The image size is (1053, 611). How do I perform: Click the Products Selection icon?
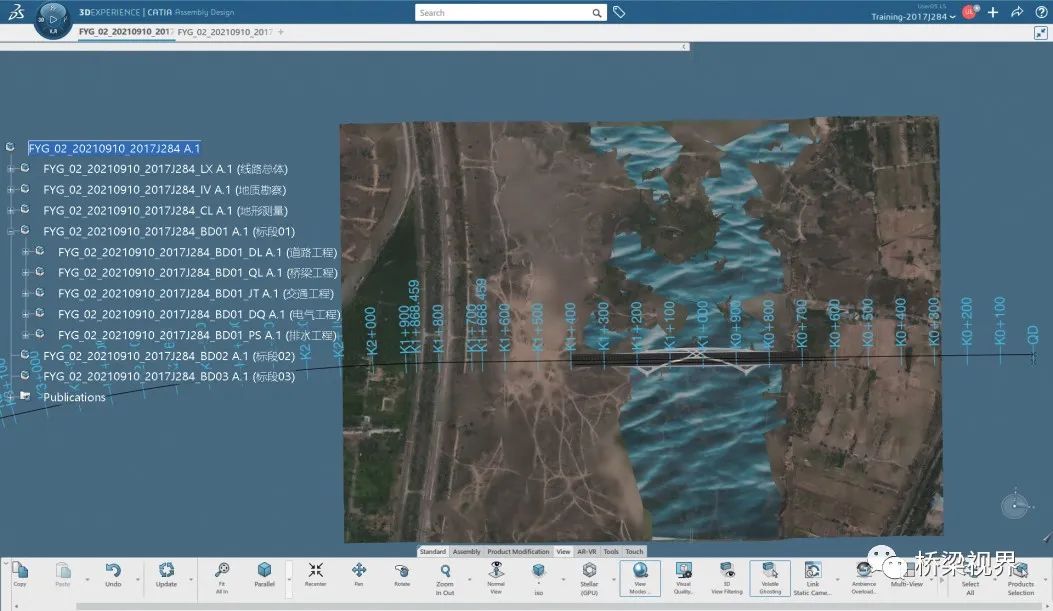tap(1021, 571)
